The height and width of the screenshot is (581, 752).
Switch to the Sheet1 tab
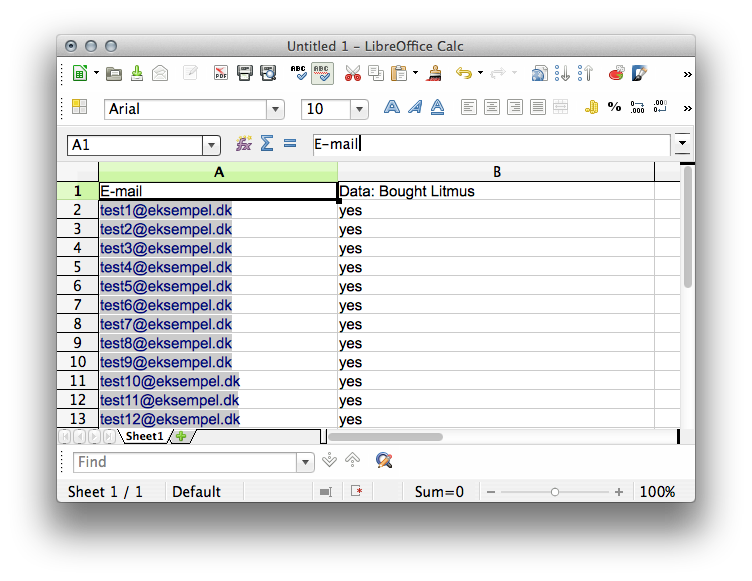(x=144, y=436)
